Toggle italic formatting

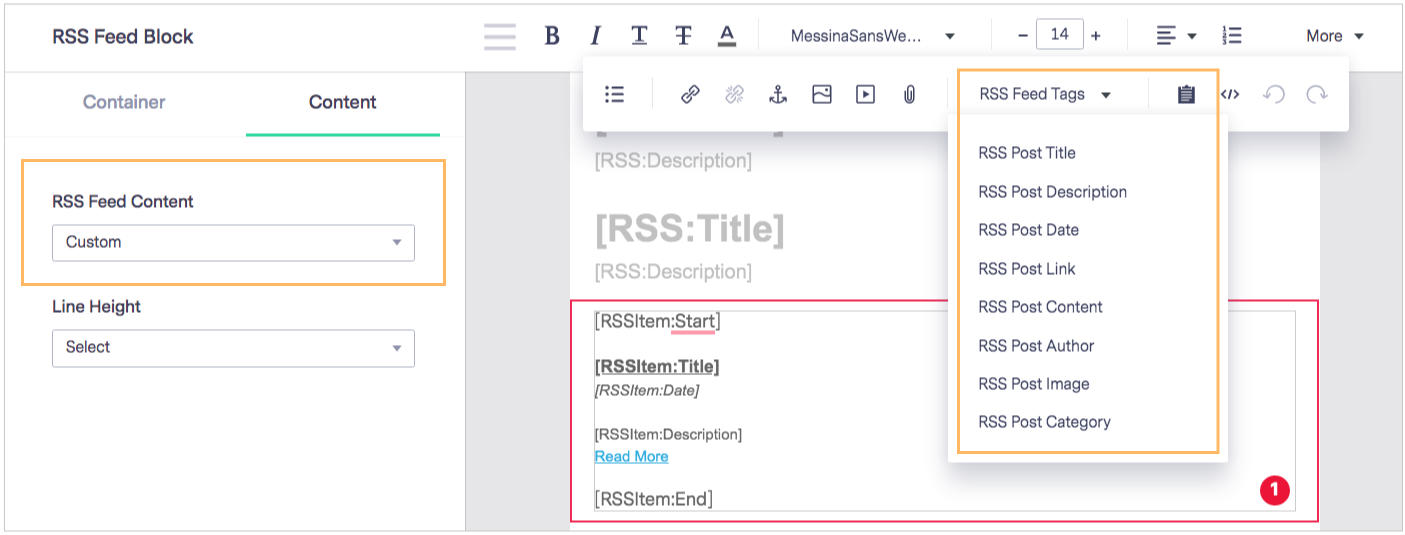595,36
